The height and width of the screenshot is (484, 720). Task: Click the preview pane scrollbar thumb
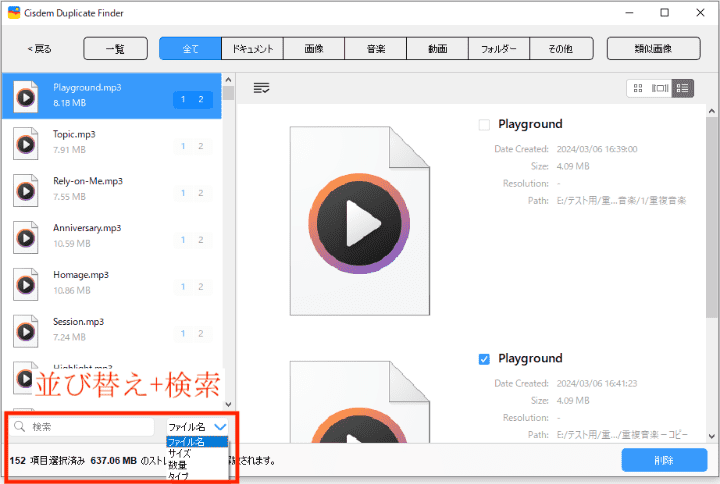(711, 217)
